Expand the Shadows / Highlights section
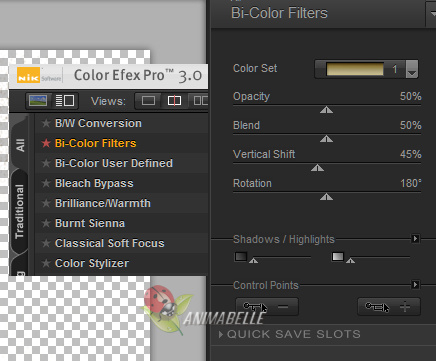436x361 pixels. coord(415,239)
